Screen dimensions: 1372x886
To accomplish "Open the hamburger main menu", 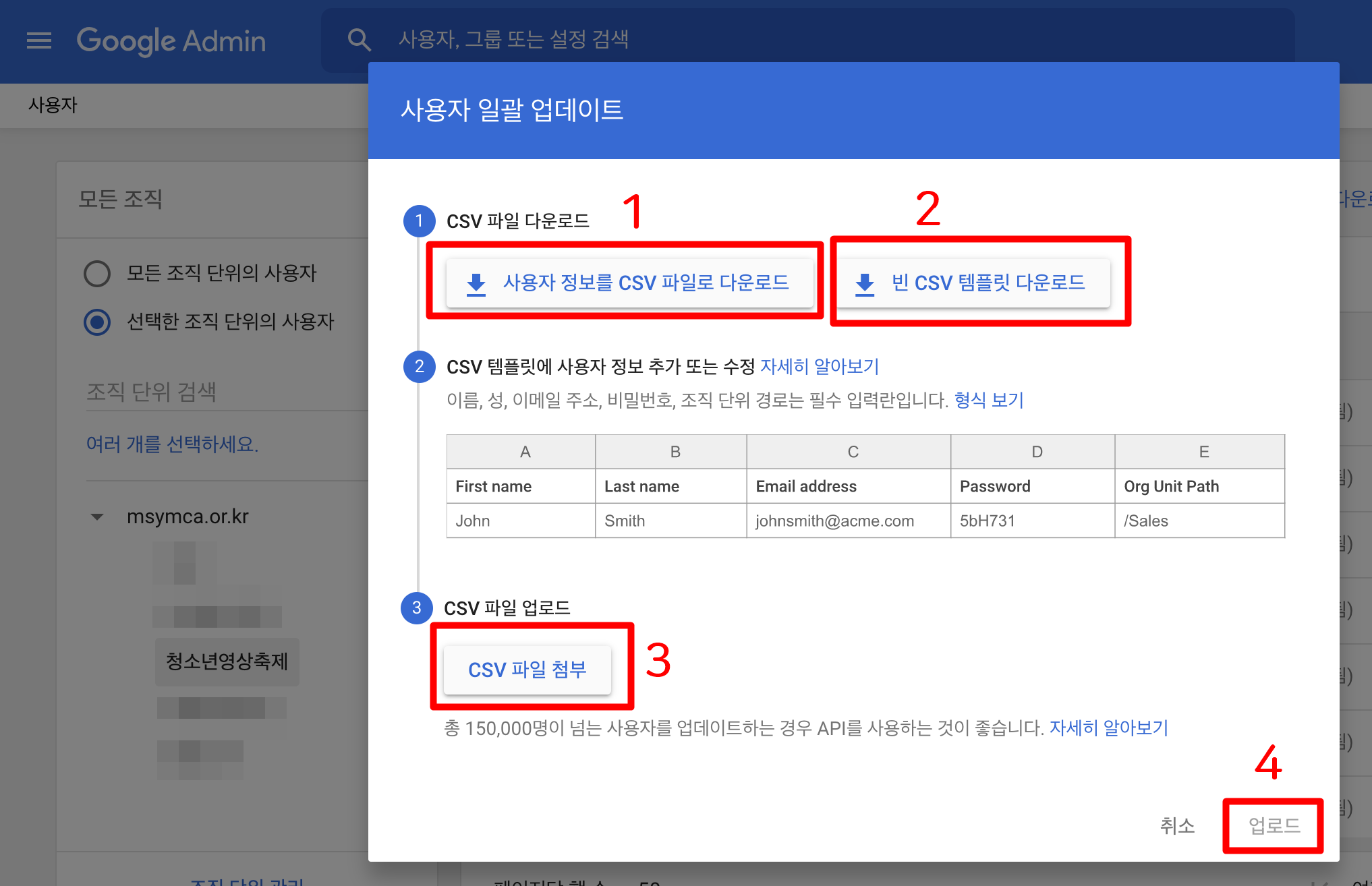I will point(39,40).
